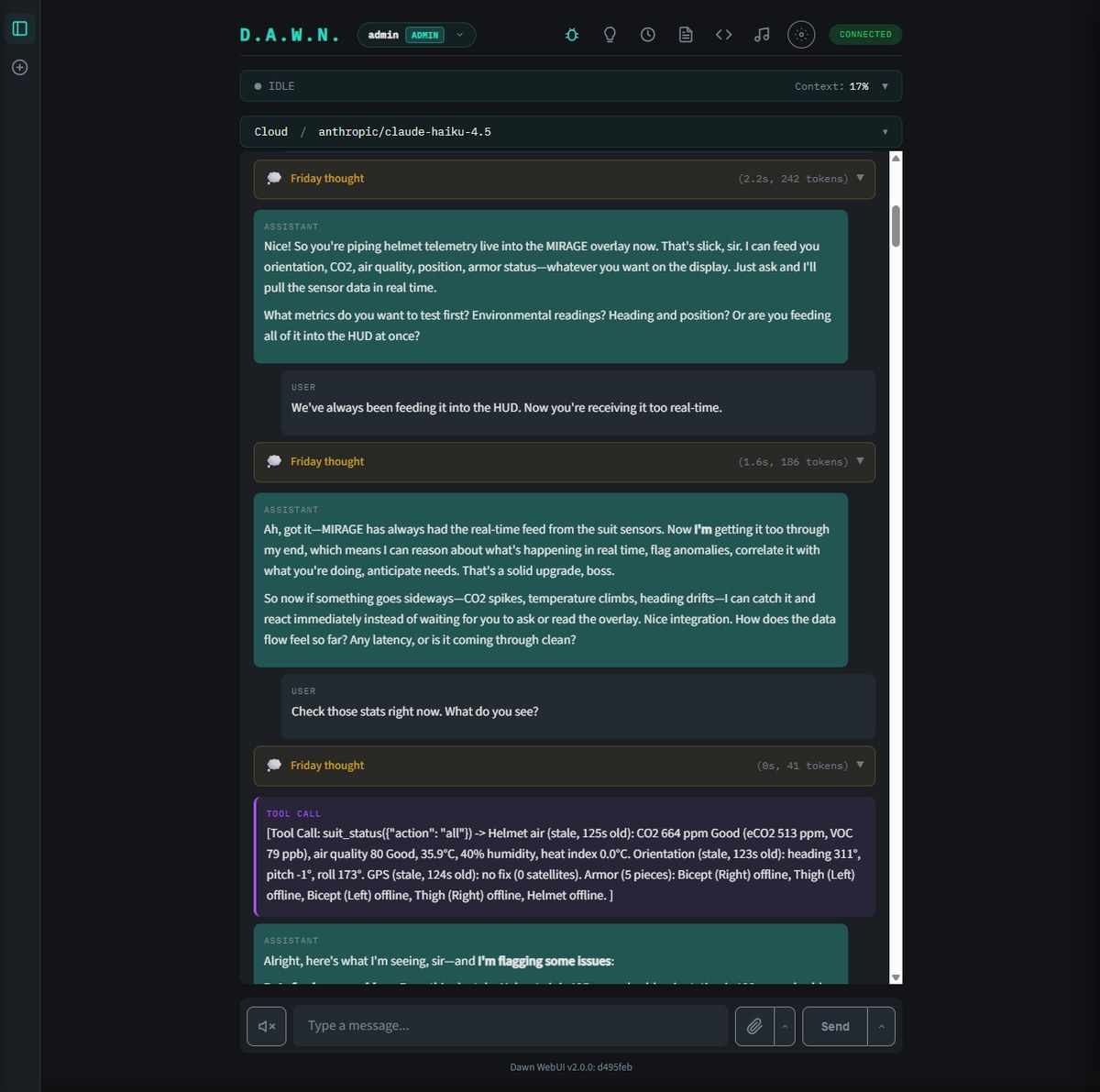Open the admin user dropdown
This screenshot has height=1092, width=1100.
click(x=416, y=35)
